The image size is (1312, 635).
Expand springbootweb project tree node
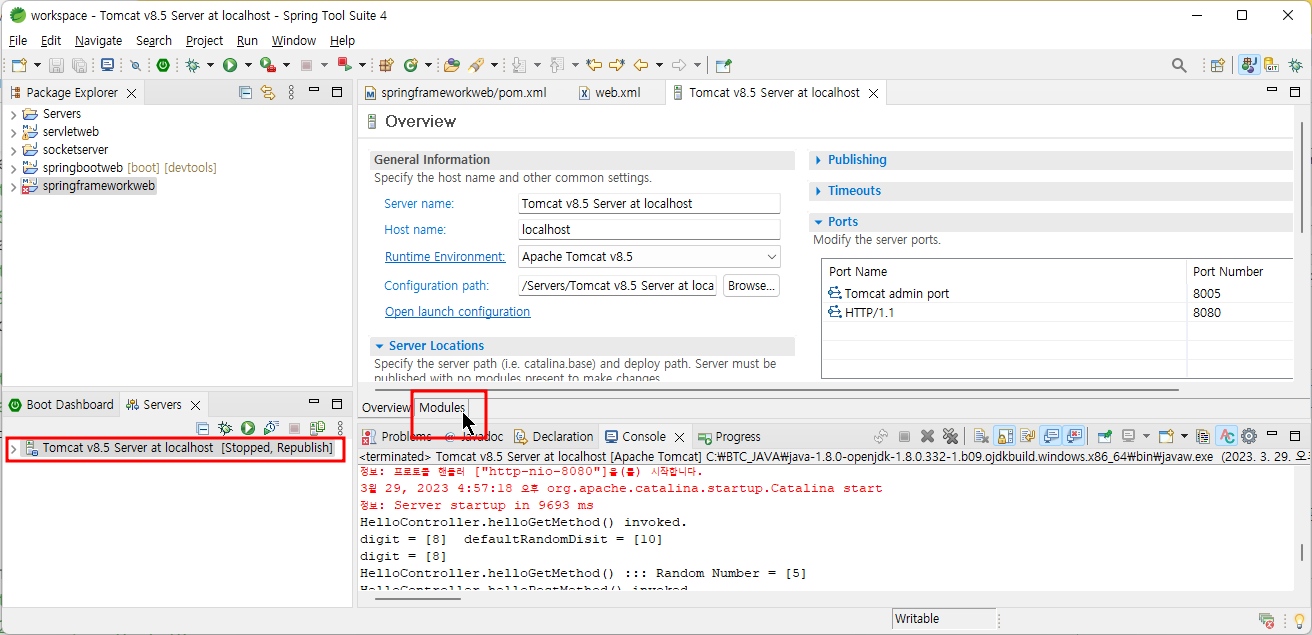pos(13,168)
